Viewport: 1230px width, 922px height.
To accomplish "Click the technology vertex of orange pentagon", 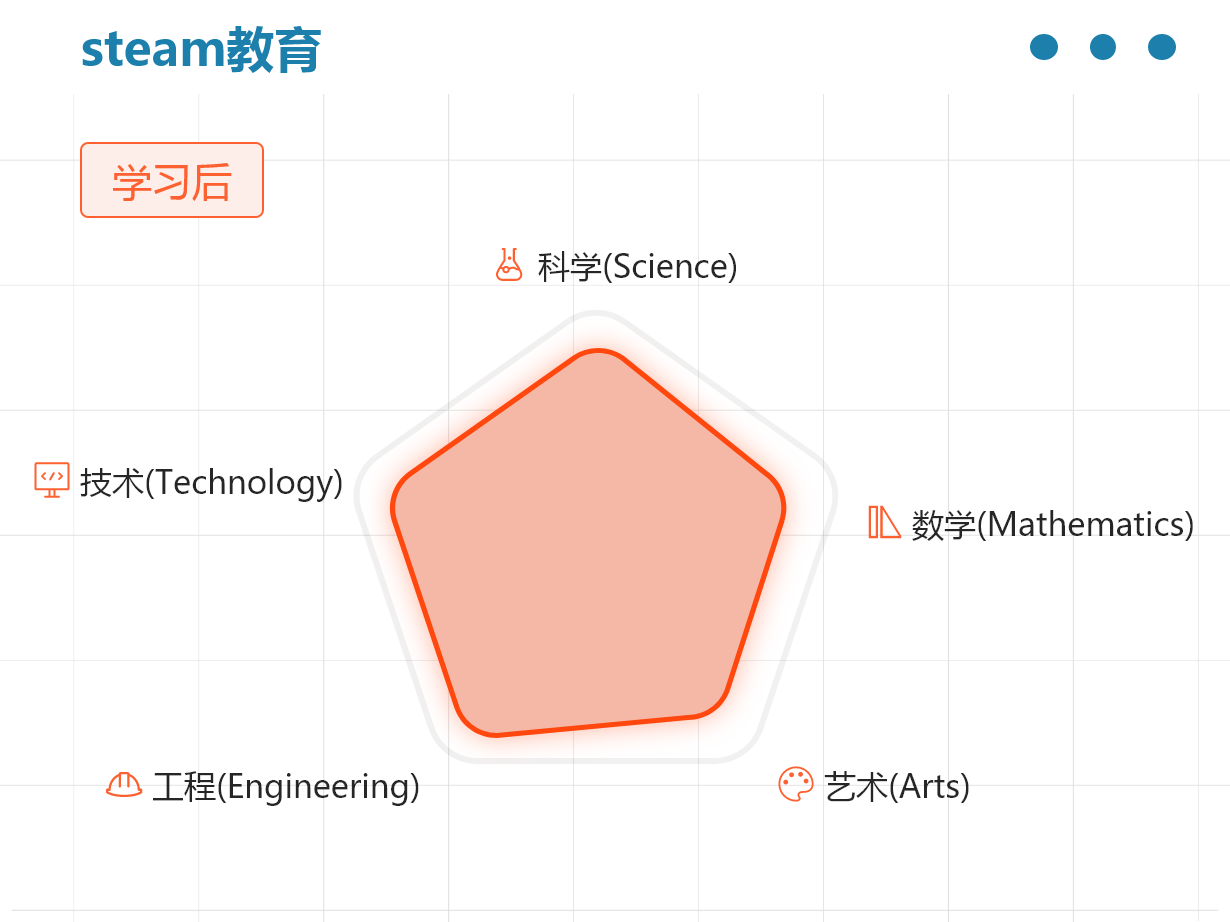I will coord(395,500).
